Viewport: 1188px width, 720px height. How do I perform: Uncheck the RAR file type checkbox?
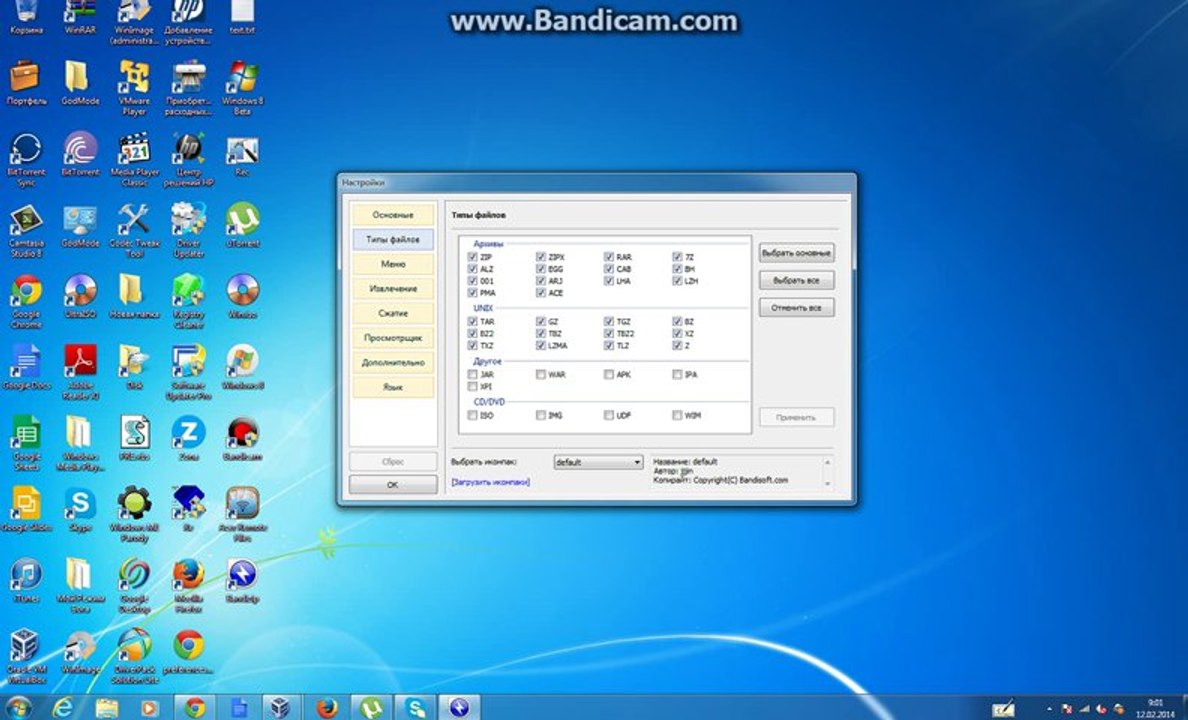[x=608, y=258]
